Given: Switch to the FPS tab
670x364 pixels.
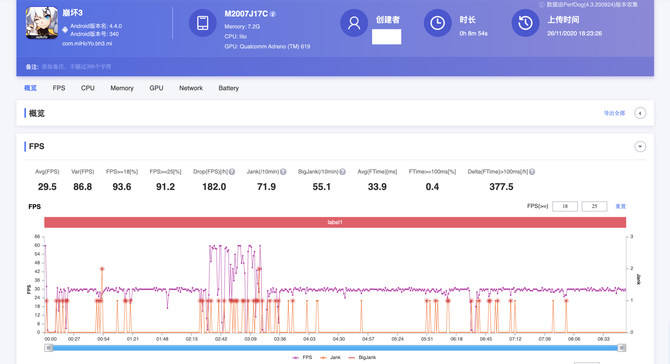Looking at the screenshot, I should (59, 88).
